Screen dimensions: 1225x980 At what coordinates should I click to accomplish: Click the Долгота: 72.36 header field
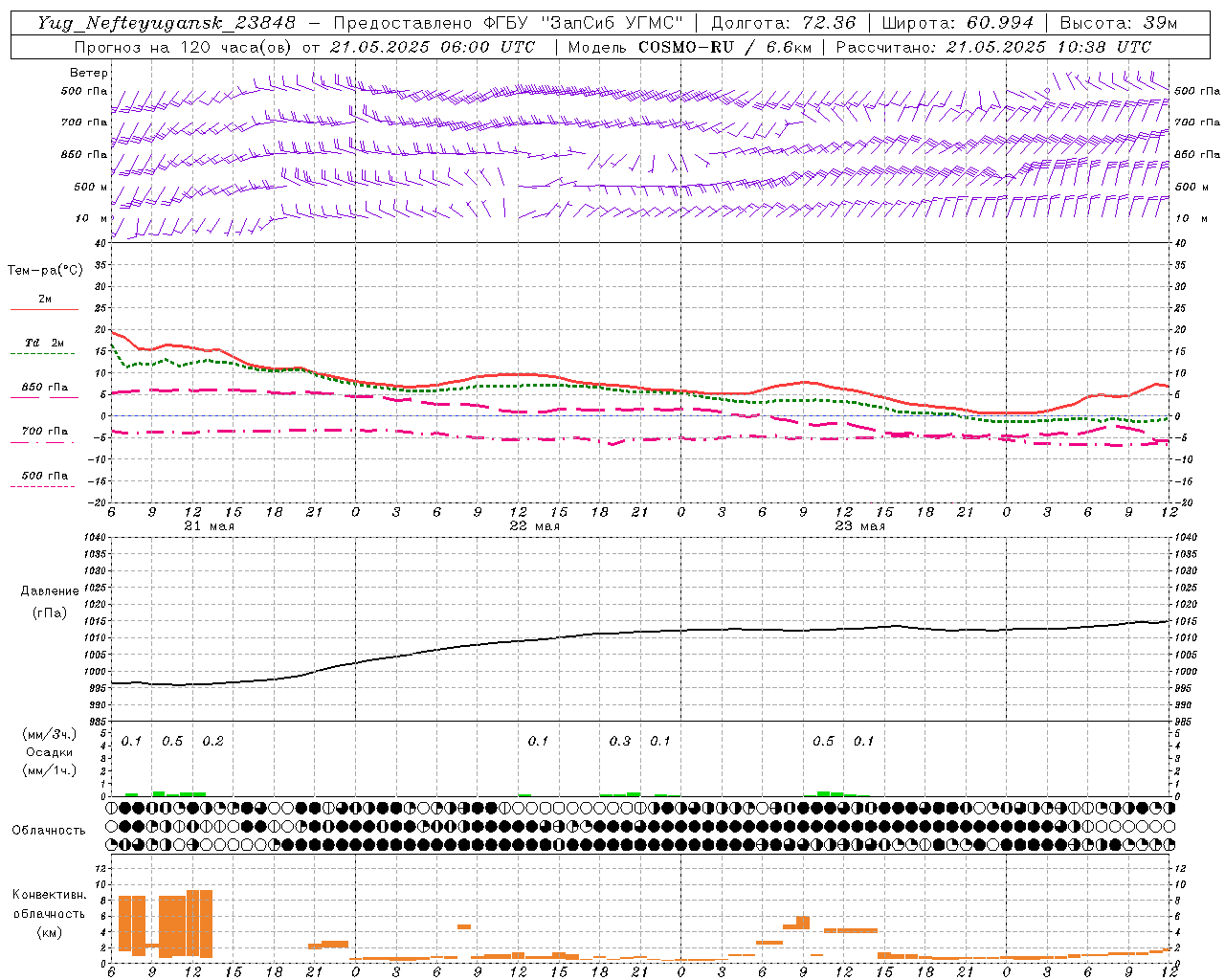[x=783, y=23]
